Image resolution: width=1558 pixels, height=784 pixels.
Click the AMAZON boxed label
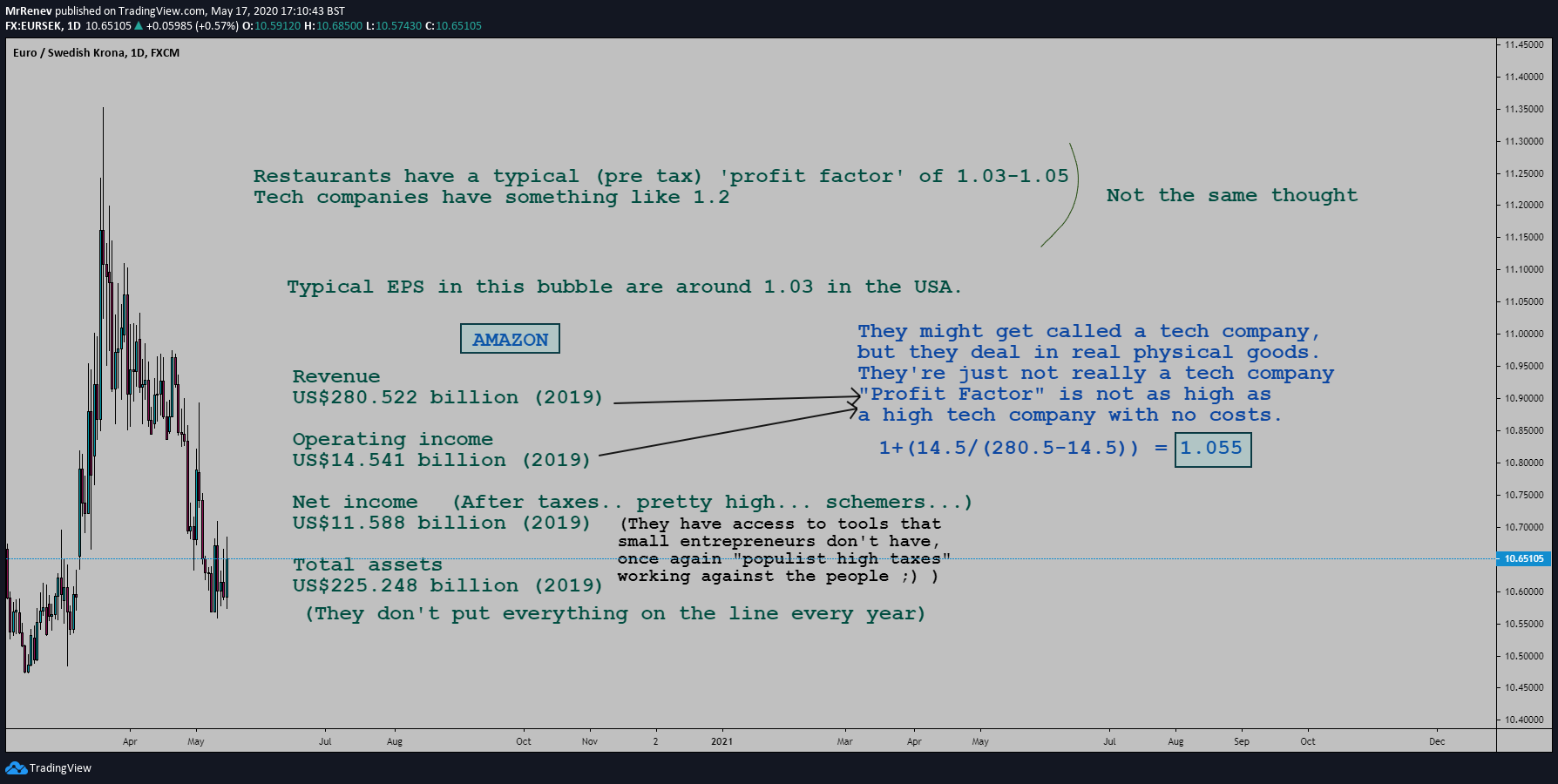tap(510, 339)
